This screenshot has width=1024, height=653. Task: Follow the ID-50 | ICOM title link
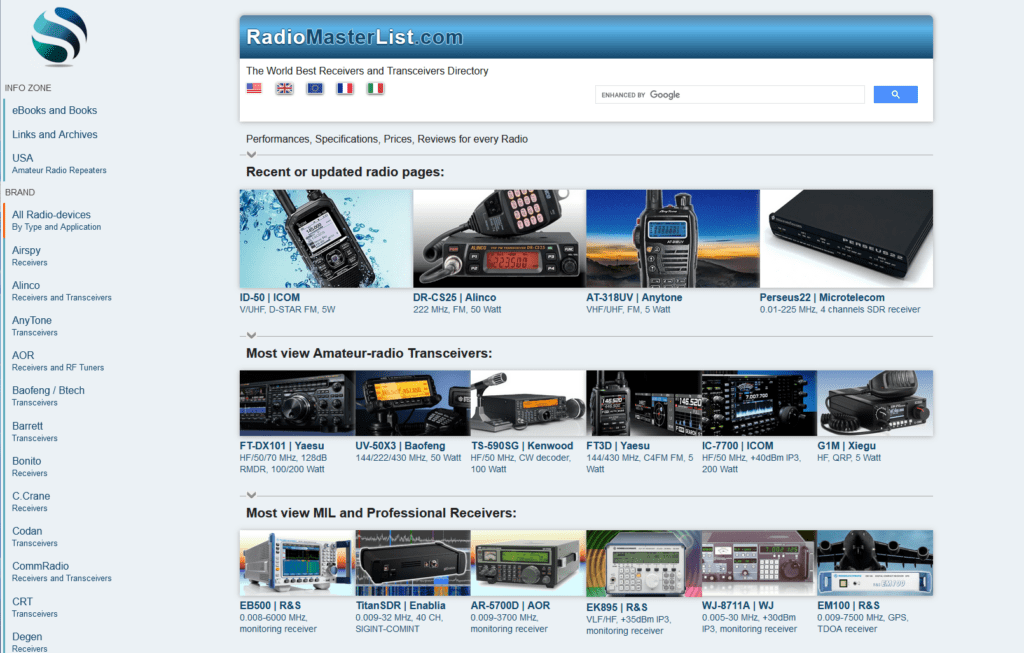coord(270,298)
